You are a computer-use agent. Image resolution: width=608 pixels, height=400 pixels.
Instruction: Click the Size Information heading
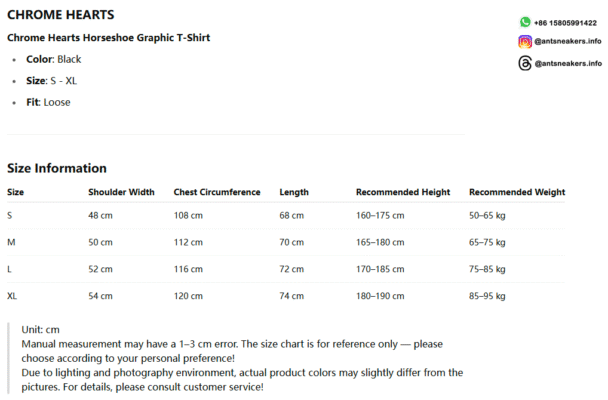(57, 168)
